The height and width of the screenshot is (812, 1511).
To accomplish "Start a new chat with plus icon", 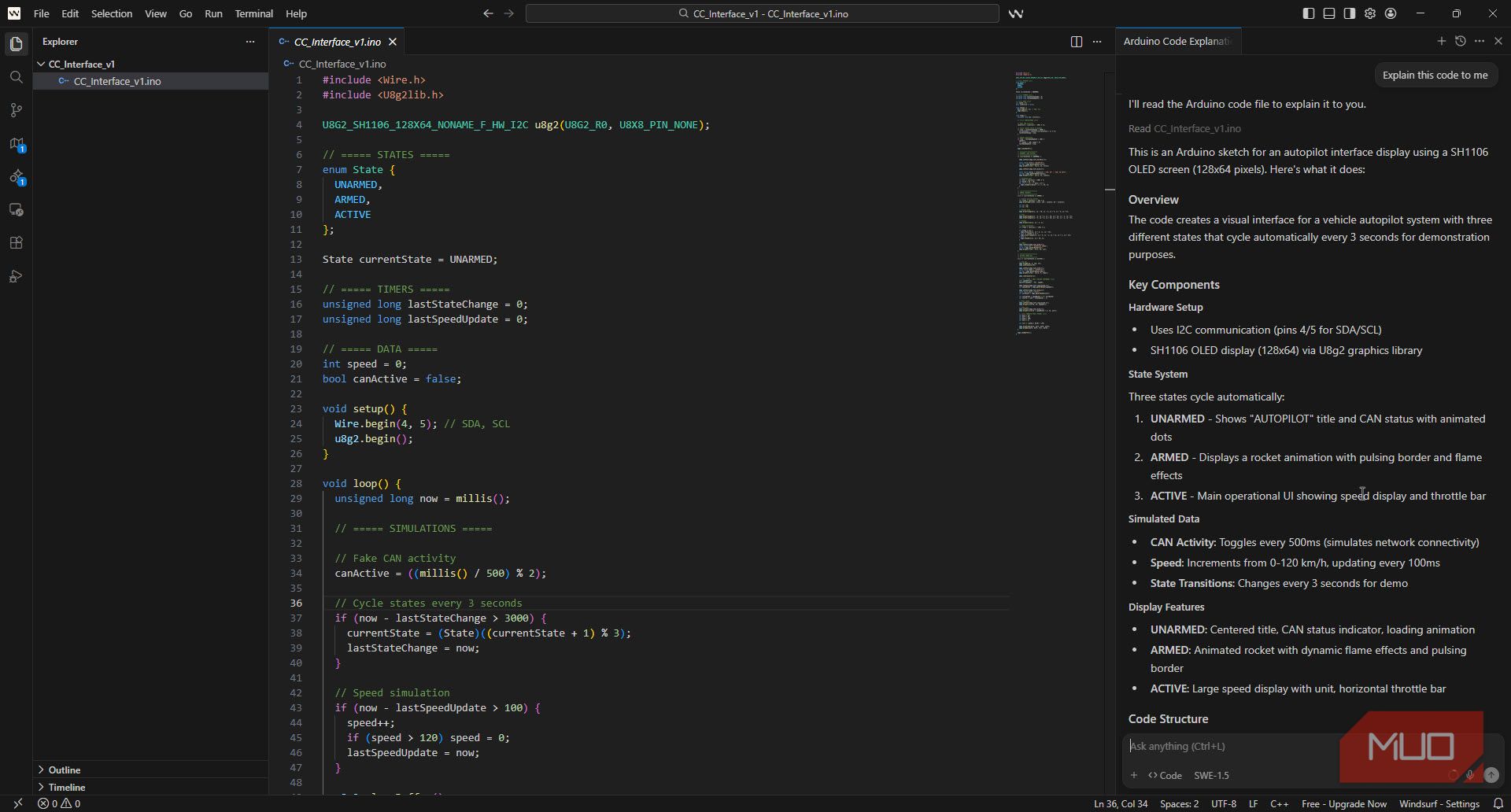I will (1441, 41).
